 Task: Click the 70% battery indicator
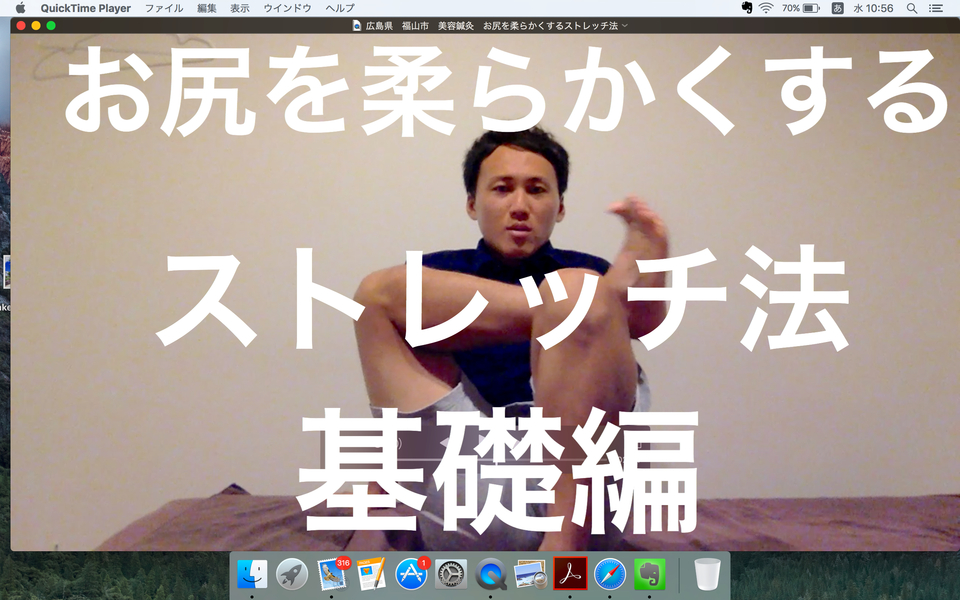[x=801, y=8]
